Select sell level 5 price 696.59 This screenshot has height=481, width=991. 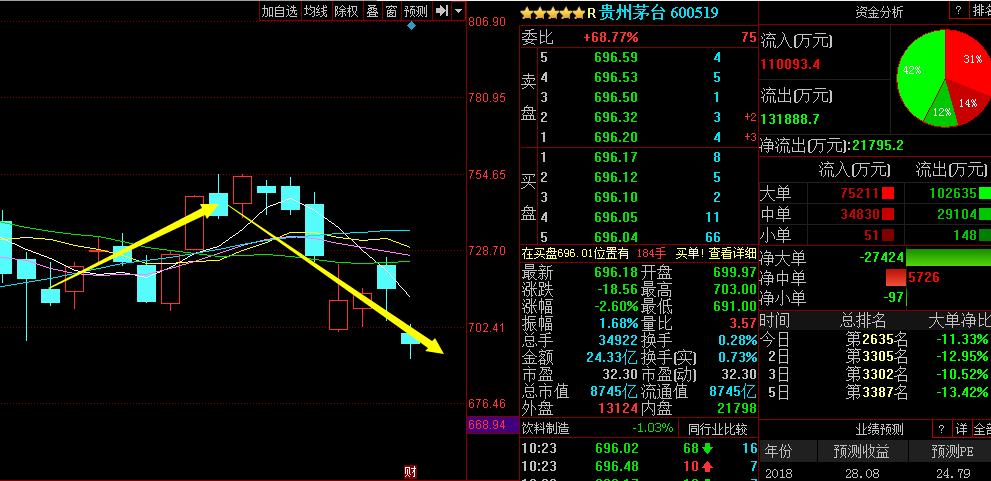tap(616, 58)
